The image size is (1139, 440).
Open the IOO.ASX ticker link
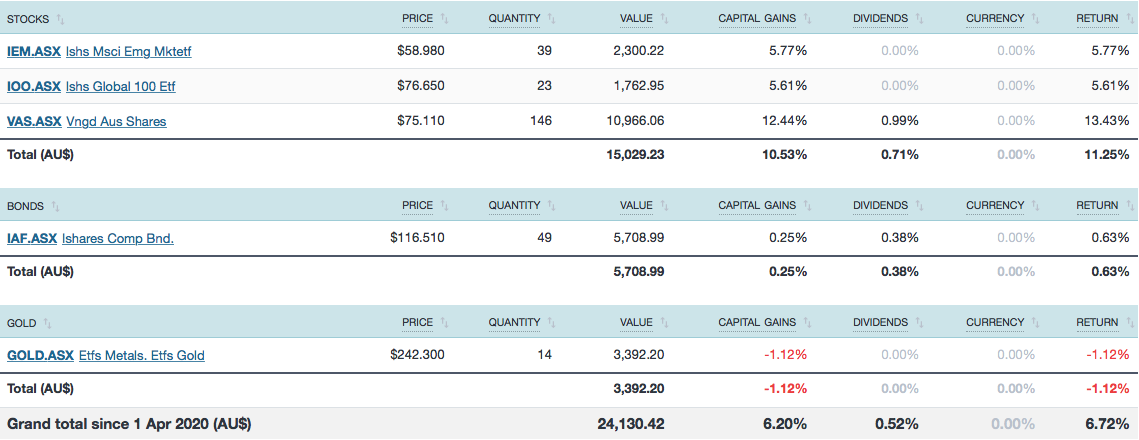coord(34,87)
